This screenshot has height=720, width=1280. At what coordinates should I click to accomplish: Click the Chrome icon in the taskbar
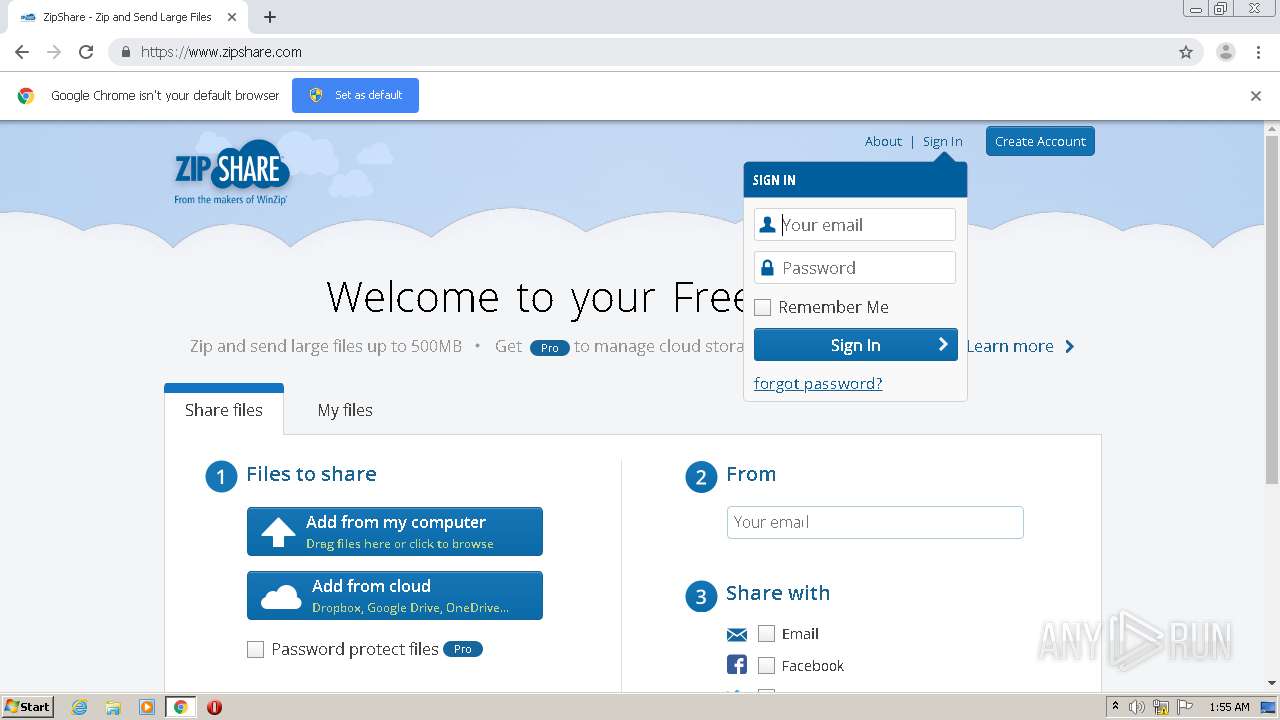click(x=180, y=707)
